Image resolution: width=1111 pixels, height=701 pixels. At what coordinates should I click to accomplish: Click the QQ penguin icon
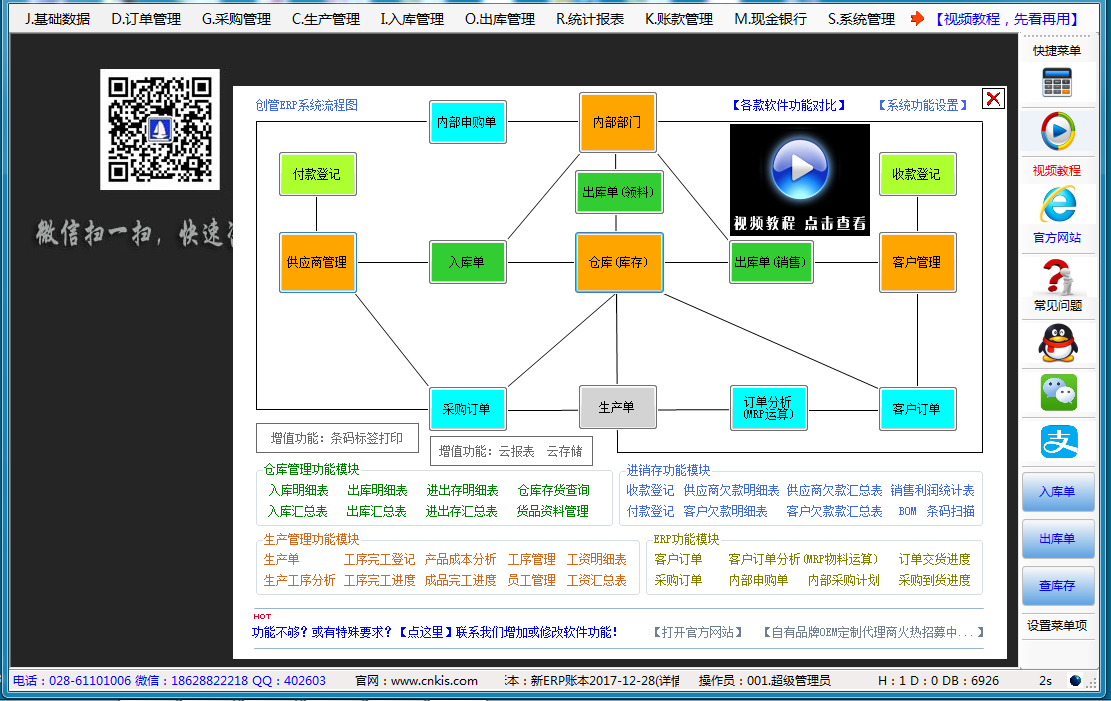pyautogui.click(x=1057, y=344)
